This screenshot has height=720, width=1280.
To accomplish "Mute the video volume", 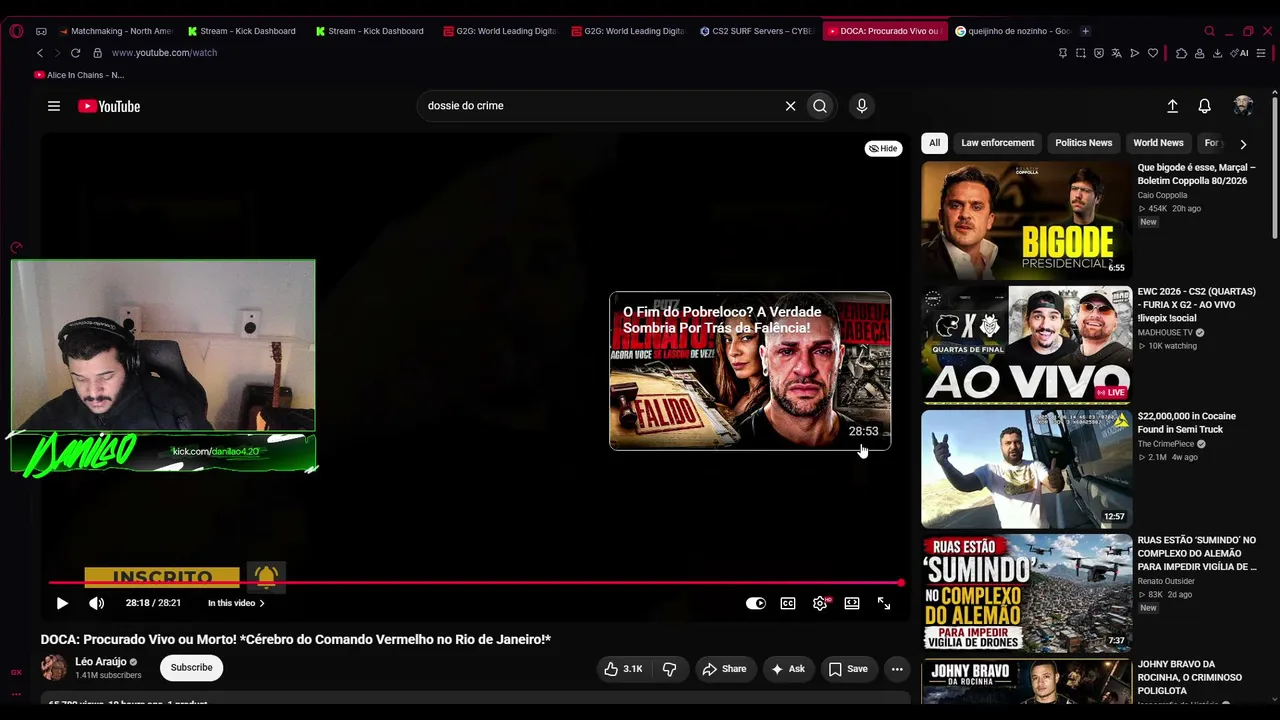I will click(x=96, y=603).
